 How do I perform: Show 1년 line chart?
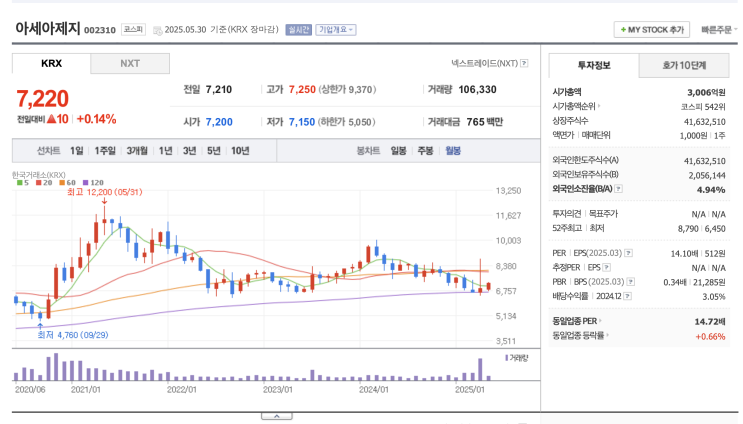165,151
